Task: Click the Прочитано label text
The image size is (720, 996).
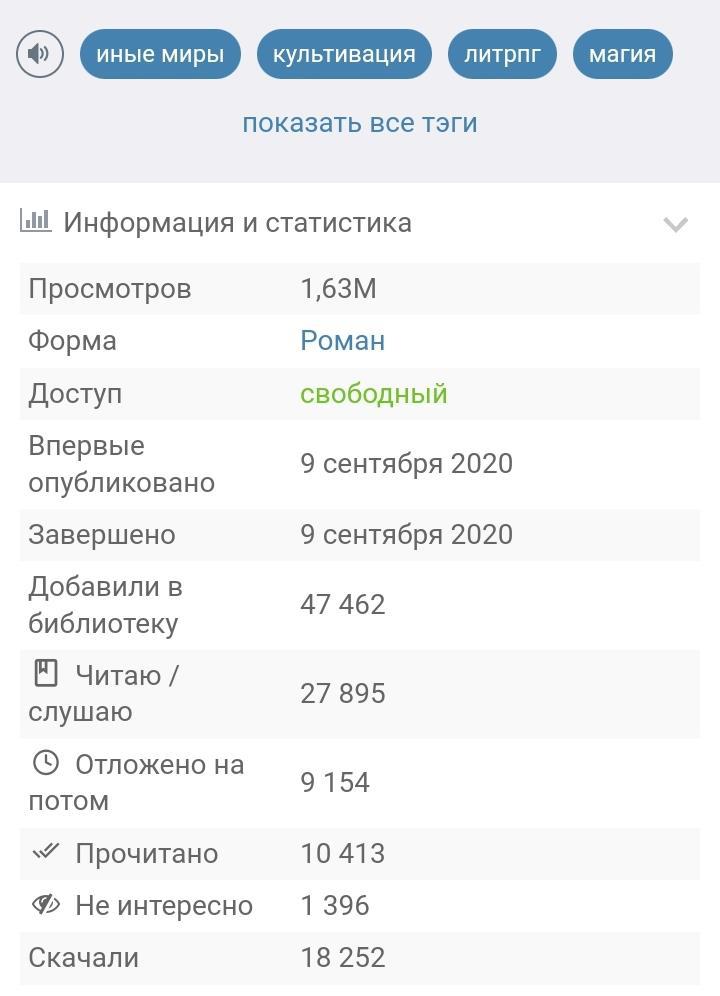Action: (147, 853)
